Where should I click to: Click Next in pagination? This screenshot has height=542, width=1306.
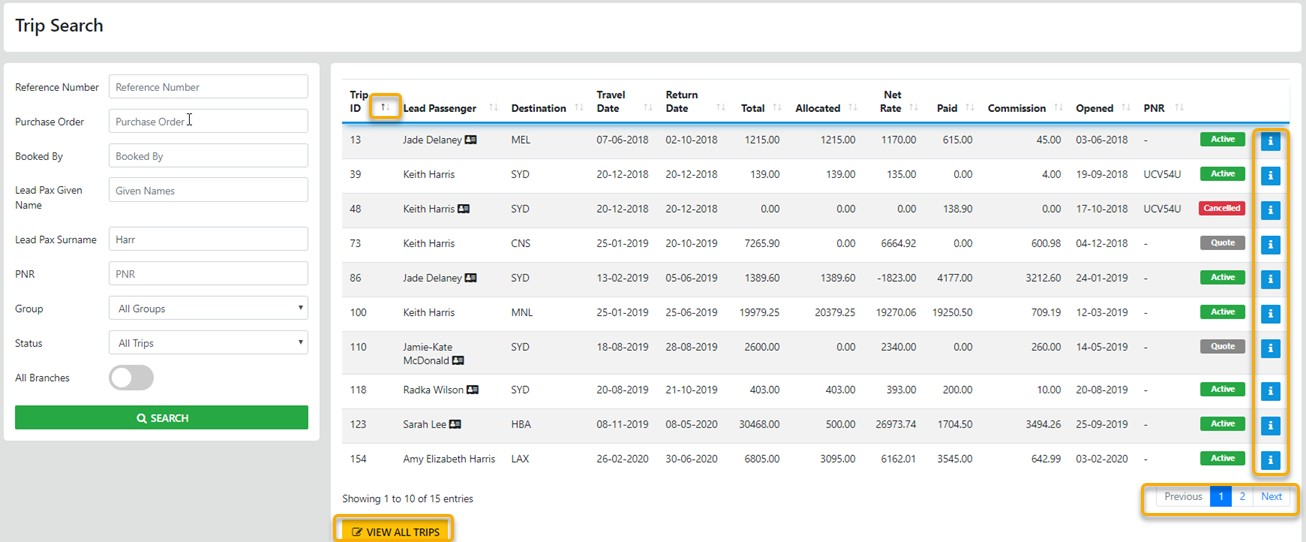point(1271,497)
